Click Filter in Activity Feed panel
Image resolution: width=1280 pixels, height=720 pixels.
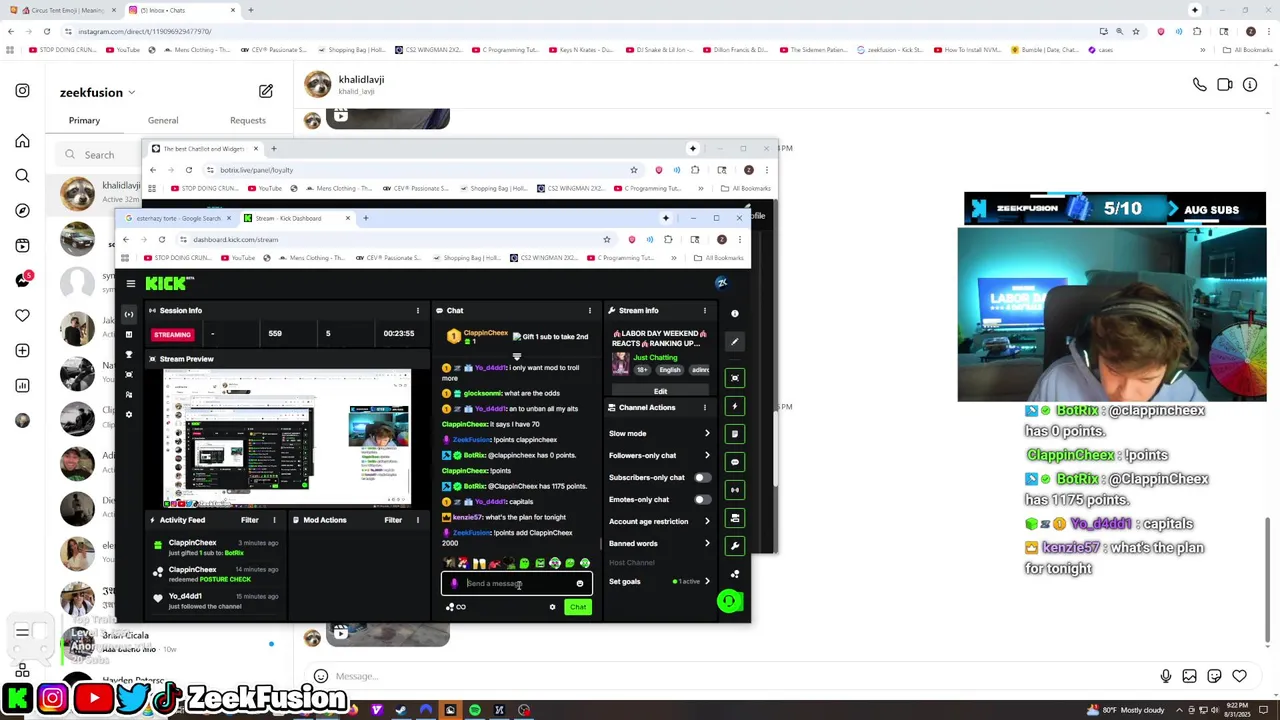[249, 520]
